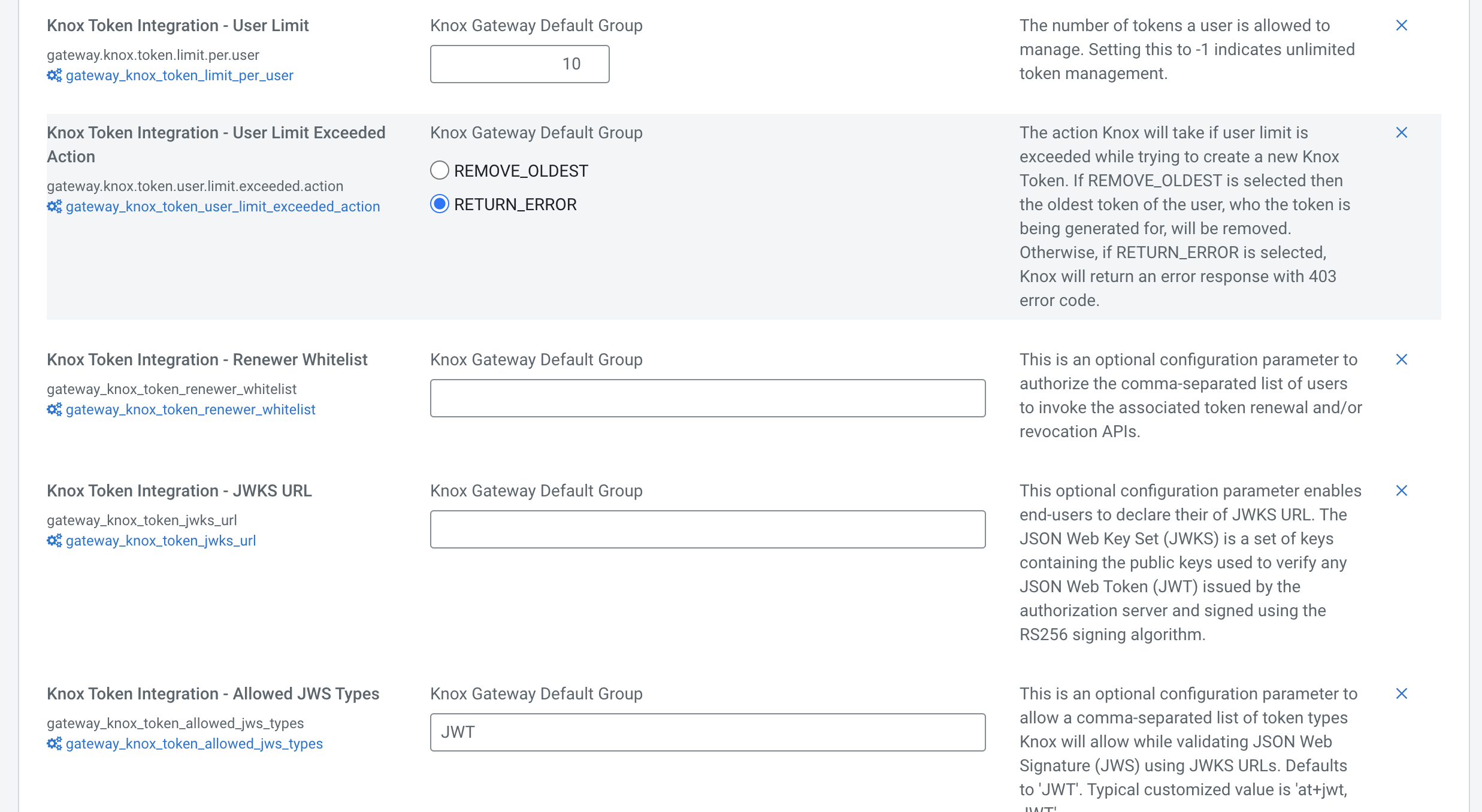
Task: Click gear icon beside gateway_knox_token_allowed_jws_types
Action: pyautogui.click(x=54, y=744)
